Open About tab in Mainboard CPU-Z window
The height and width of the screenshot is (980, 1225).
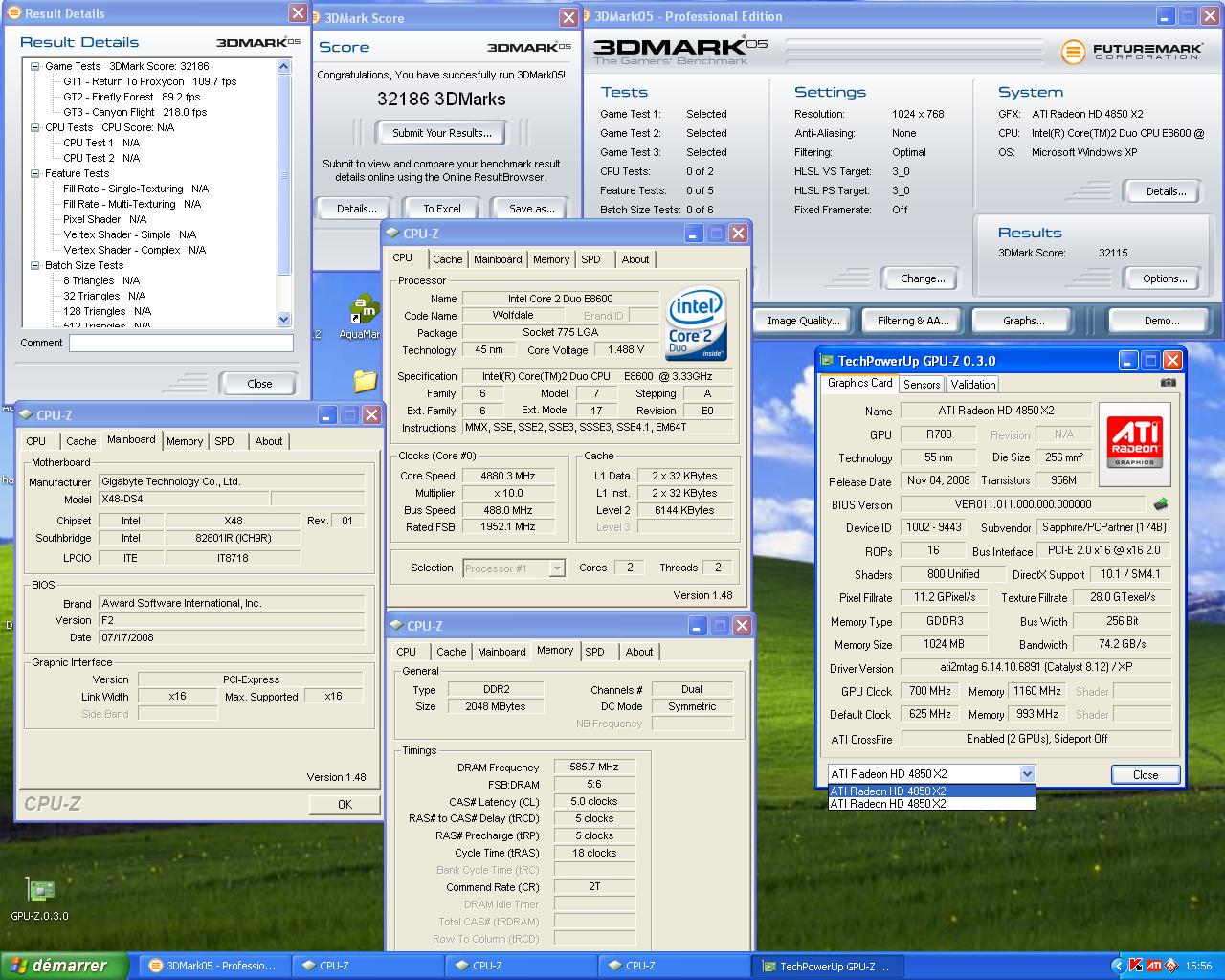(269, 441)
